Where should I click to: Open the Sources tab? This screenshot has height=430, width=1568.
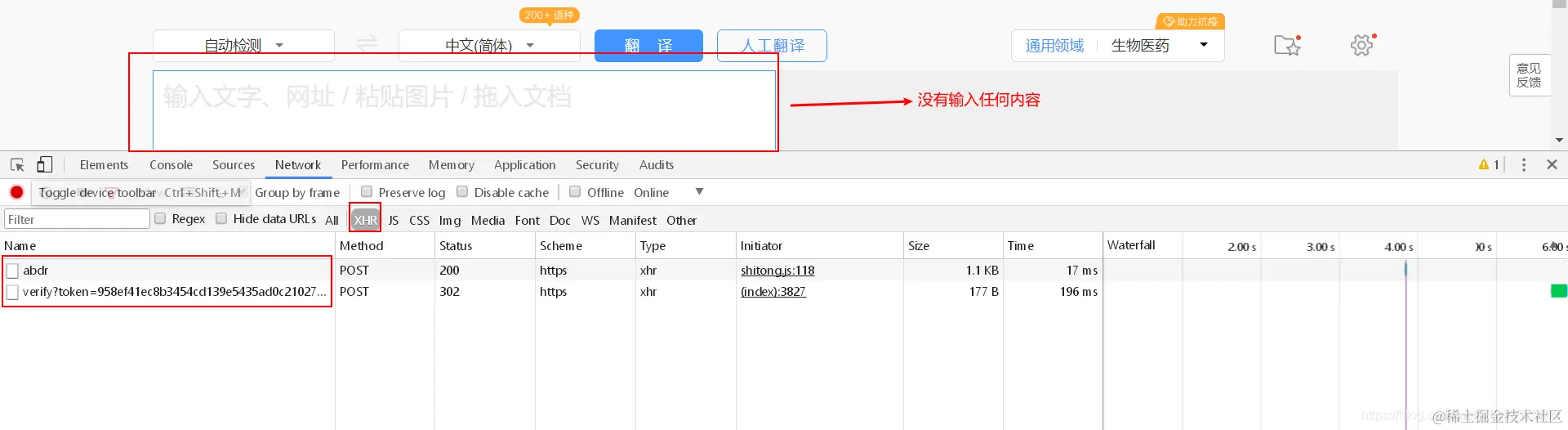[234, 164]
